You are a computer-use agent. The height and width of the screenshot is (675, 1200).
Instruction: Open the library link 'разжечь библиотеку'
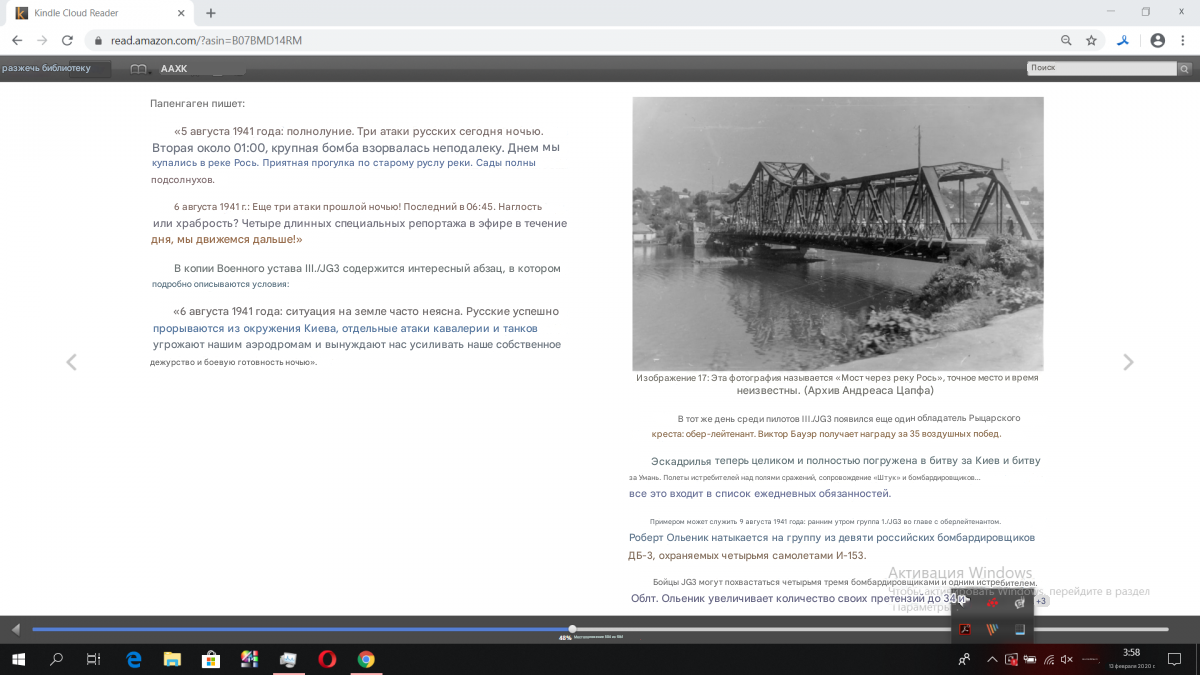point(47,69)
